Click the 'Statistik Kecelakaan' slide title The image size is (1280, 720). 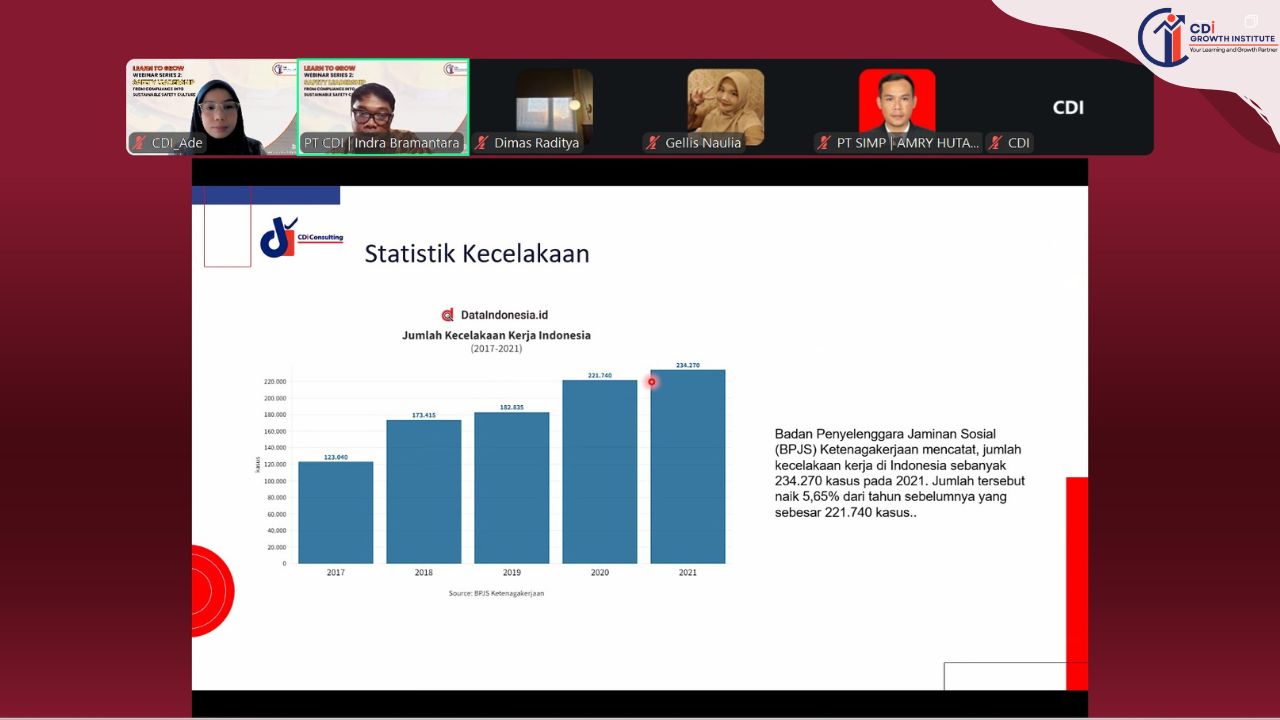pos(477,254)
